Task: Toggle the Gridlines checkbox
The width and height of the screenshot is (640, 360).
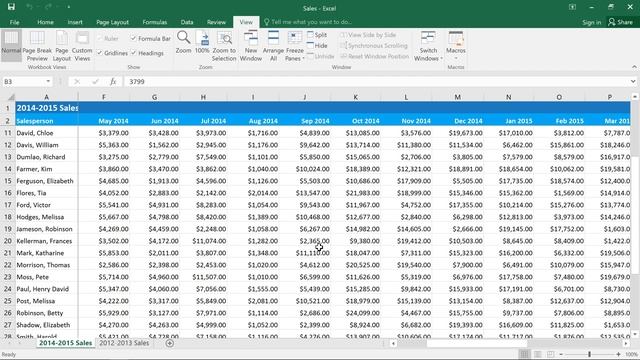Action: 113,53
